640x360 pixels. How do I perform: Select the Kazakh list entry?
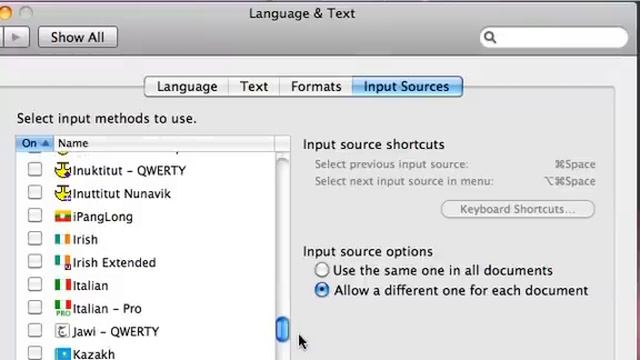point(94,354)
